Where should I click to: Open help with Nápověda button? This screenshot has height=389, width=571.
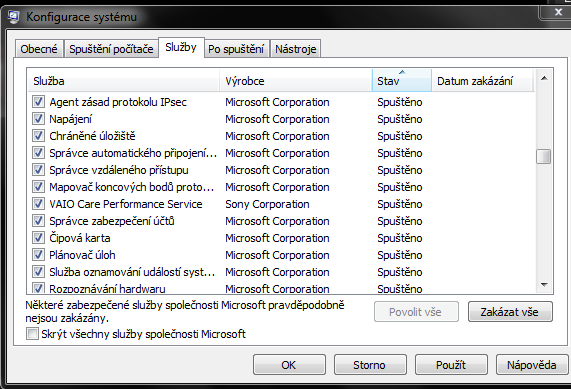pos(532,365)
